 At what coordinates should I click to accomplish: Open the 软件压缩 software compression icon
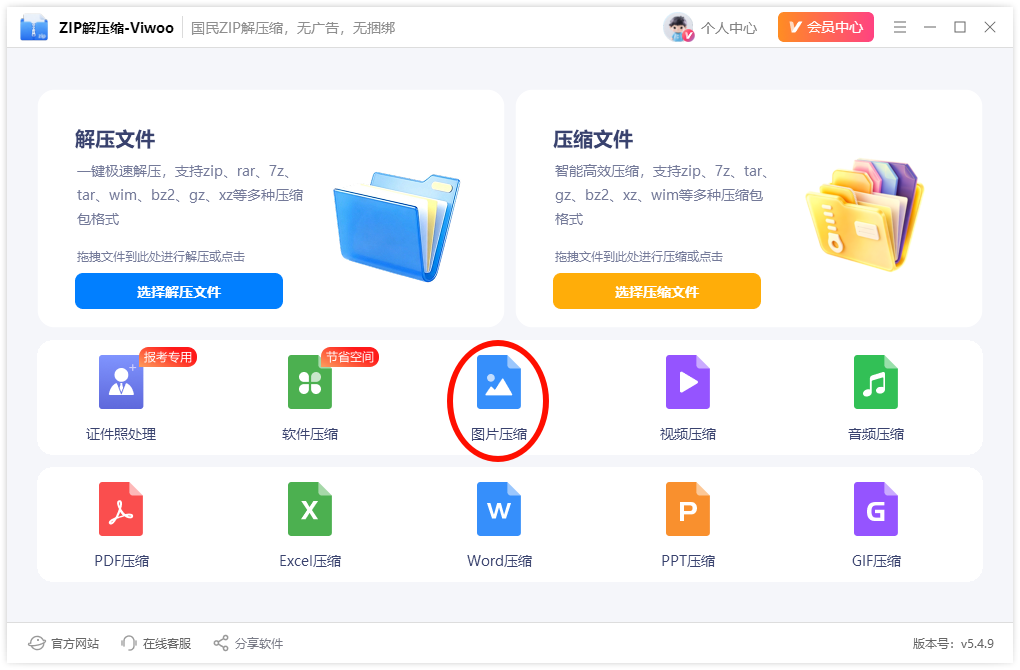310,382
